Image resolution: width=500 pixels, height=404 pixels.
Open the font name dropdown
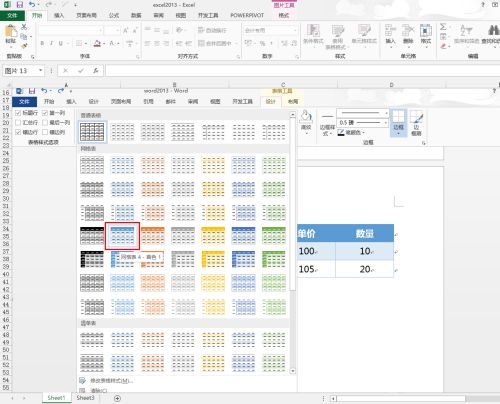coord(100,30)
